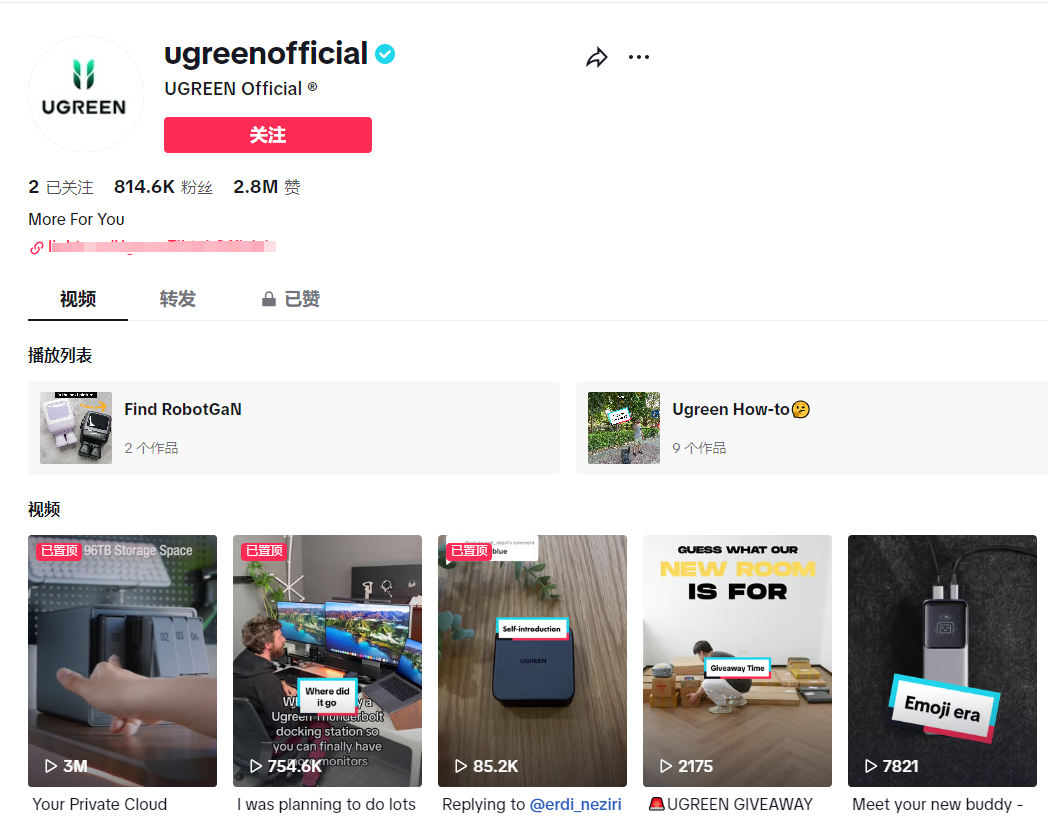Click the link icon in bio
Viewport: 1048px width, 826px height.
(x=37, y=248)
